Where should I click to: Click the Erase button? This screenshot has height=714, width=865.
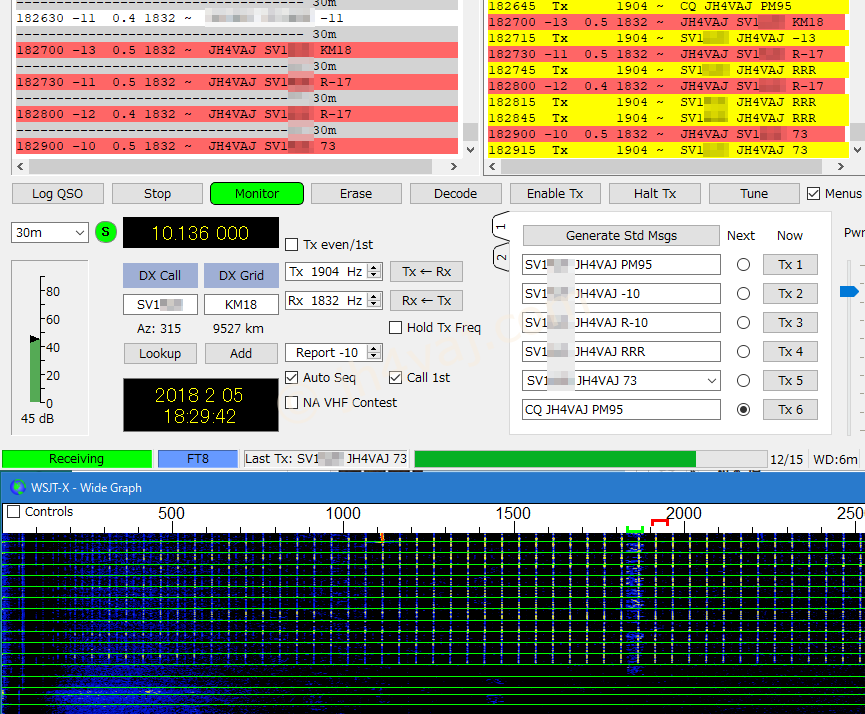tap(356, 194)
